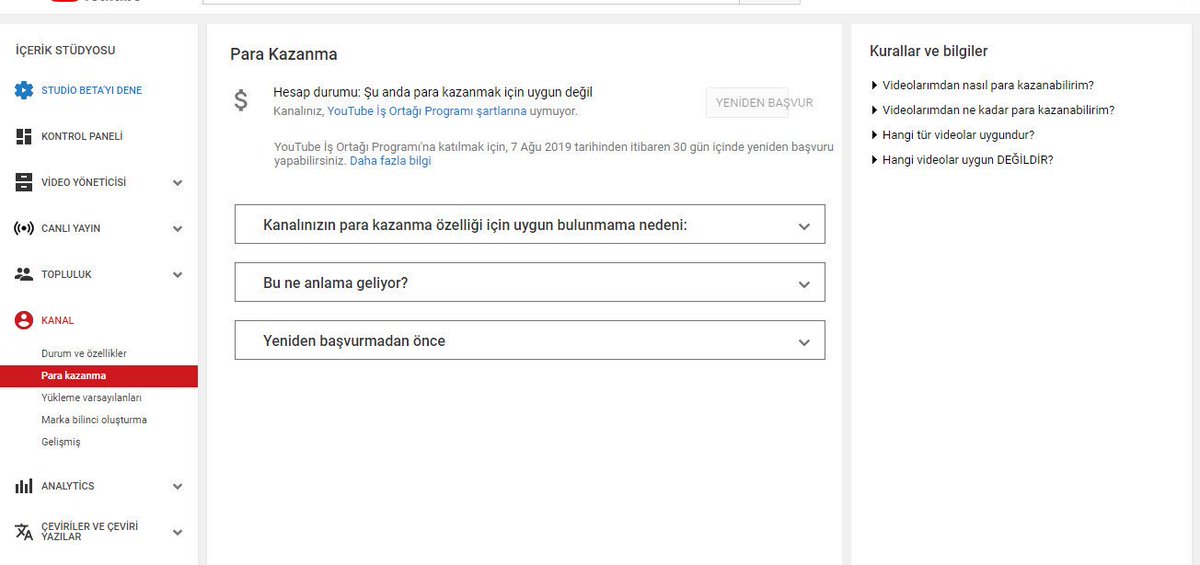The image size is (1200, 565).
Task: Click the dollar sign monetization icon
Action: [x=241, y=100]
